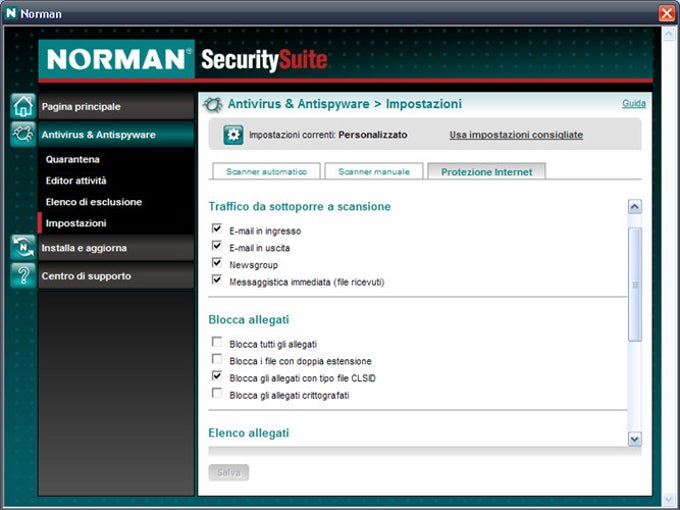Click the outer window scroll down arrow
Screen dimensions: 680x510
(668, 499)
